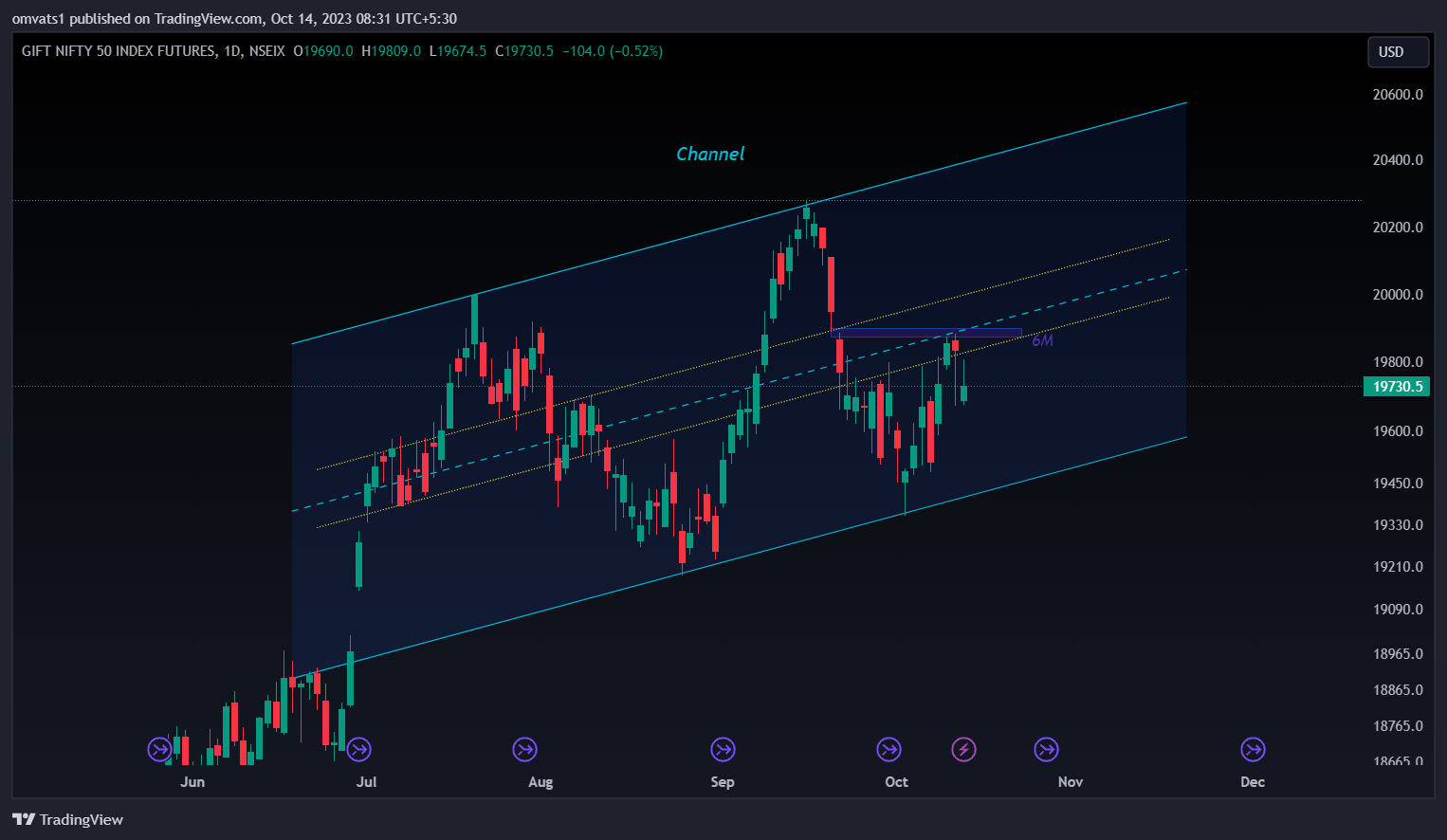The height and width of the screenshot is (840, 1447).
Task: Click the pink lightning event marker icon
Action: tap(963, 750)
